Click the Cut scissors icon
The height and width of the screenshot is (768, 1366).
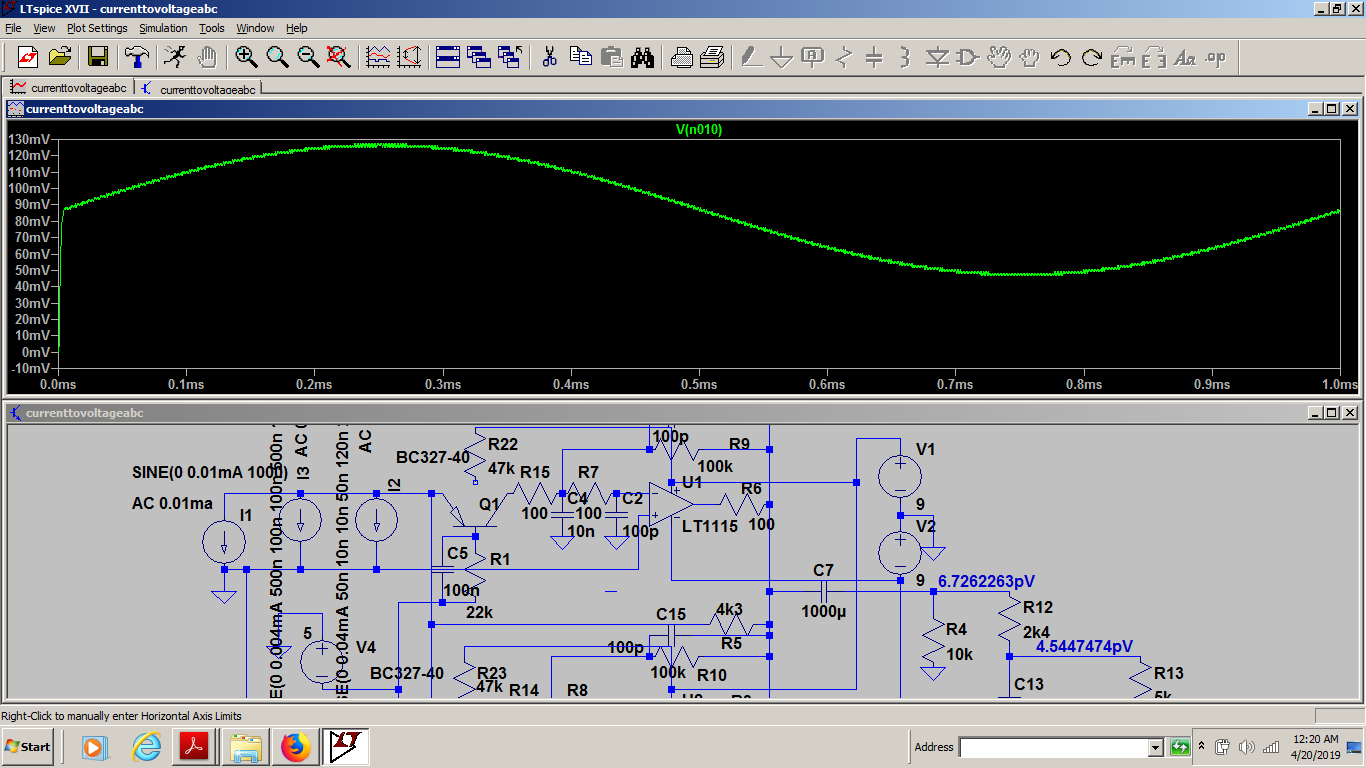click(x=549, y=57)
